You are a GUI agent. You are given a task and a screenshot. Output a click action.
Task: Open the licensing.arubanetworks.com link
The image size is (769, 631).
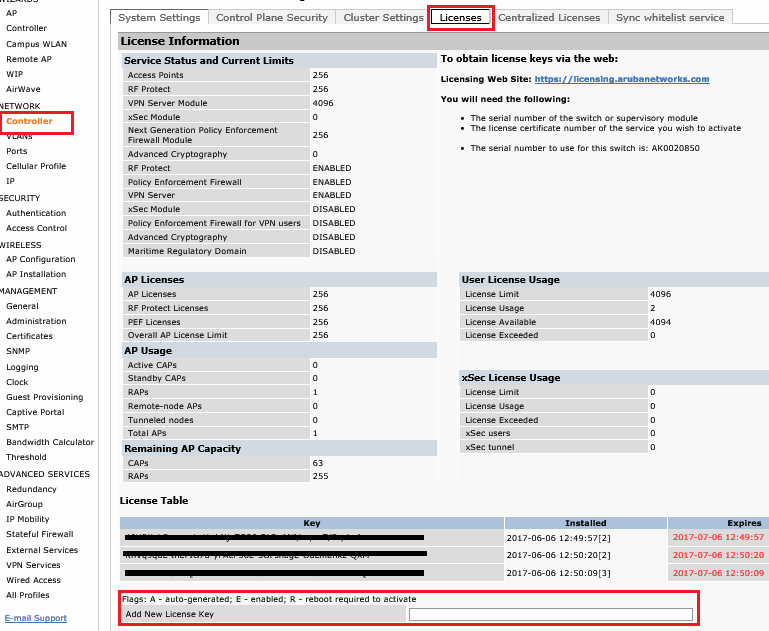622,79
